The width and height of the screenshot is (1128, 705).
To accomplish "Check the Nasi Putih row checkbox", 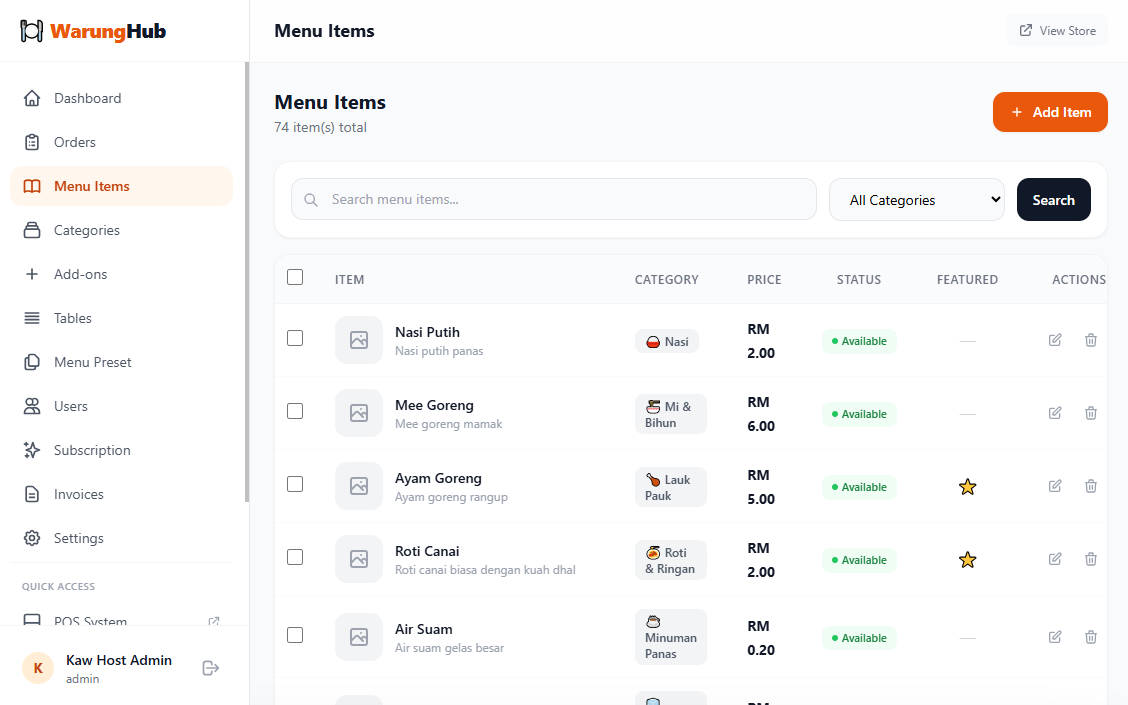I will point(295,338).
